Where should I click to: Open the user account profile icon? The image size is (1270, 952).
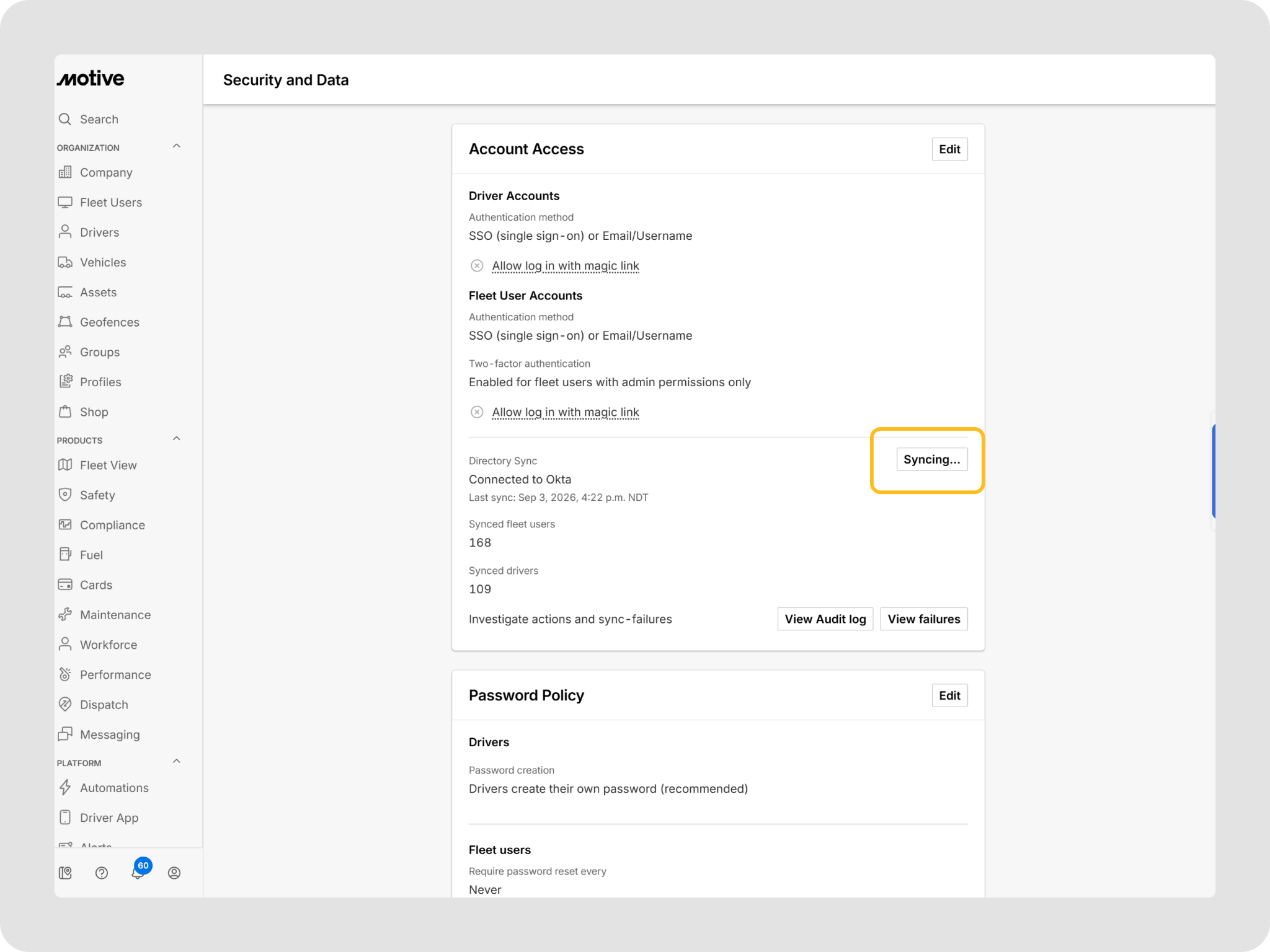174,873
